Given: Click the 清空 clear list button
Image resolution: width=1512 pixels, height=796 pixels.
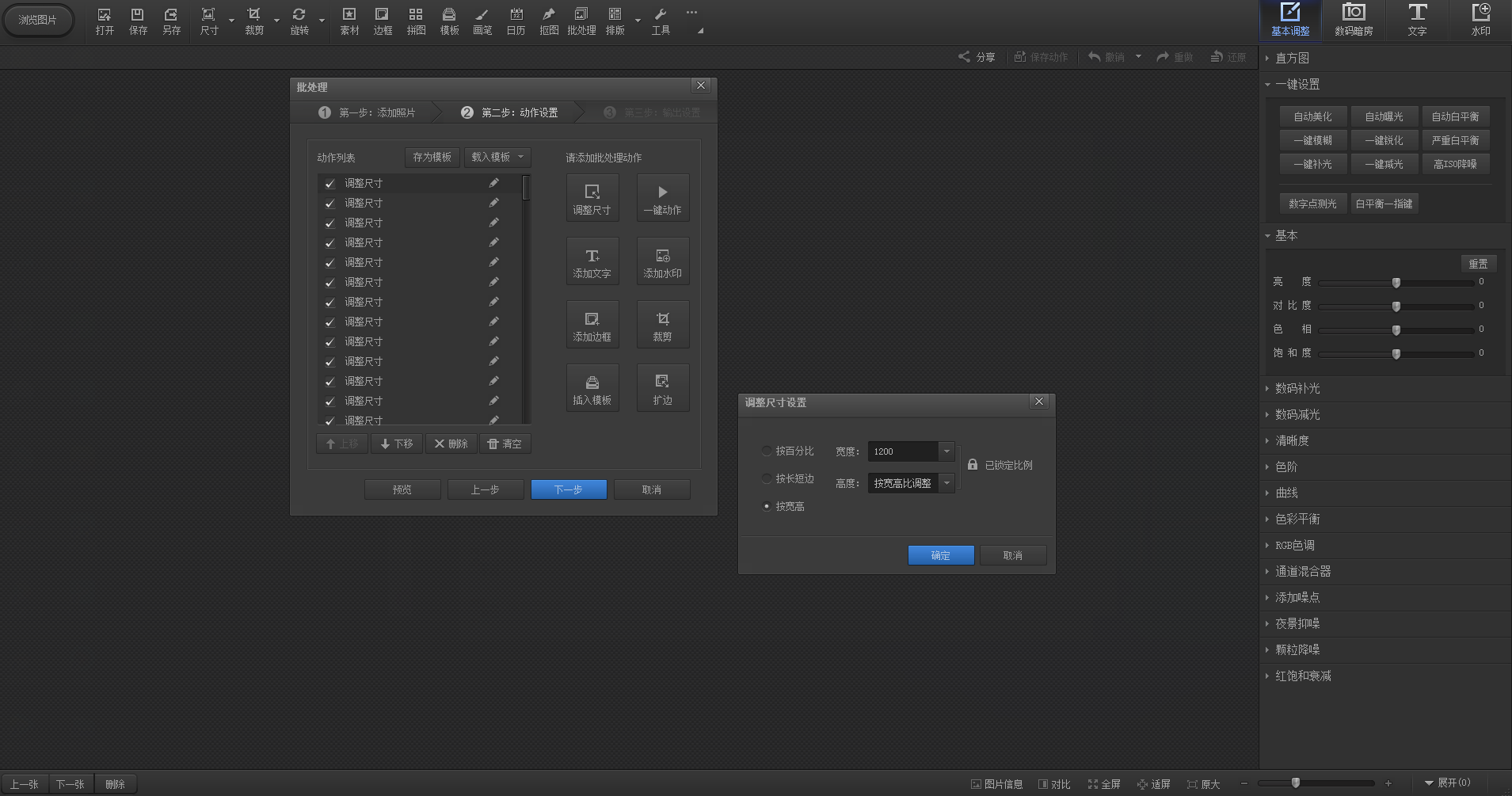Looking at the screenshot, I should 505,444.
